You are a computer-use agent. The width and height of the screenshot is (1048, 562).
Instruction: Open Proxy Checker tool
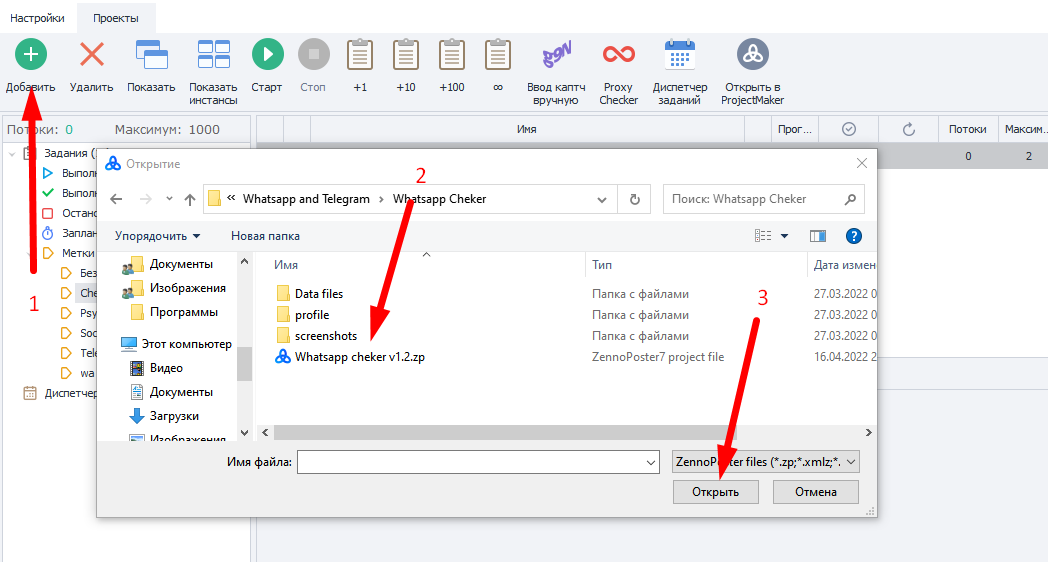[618, 54]
